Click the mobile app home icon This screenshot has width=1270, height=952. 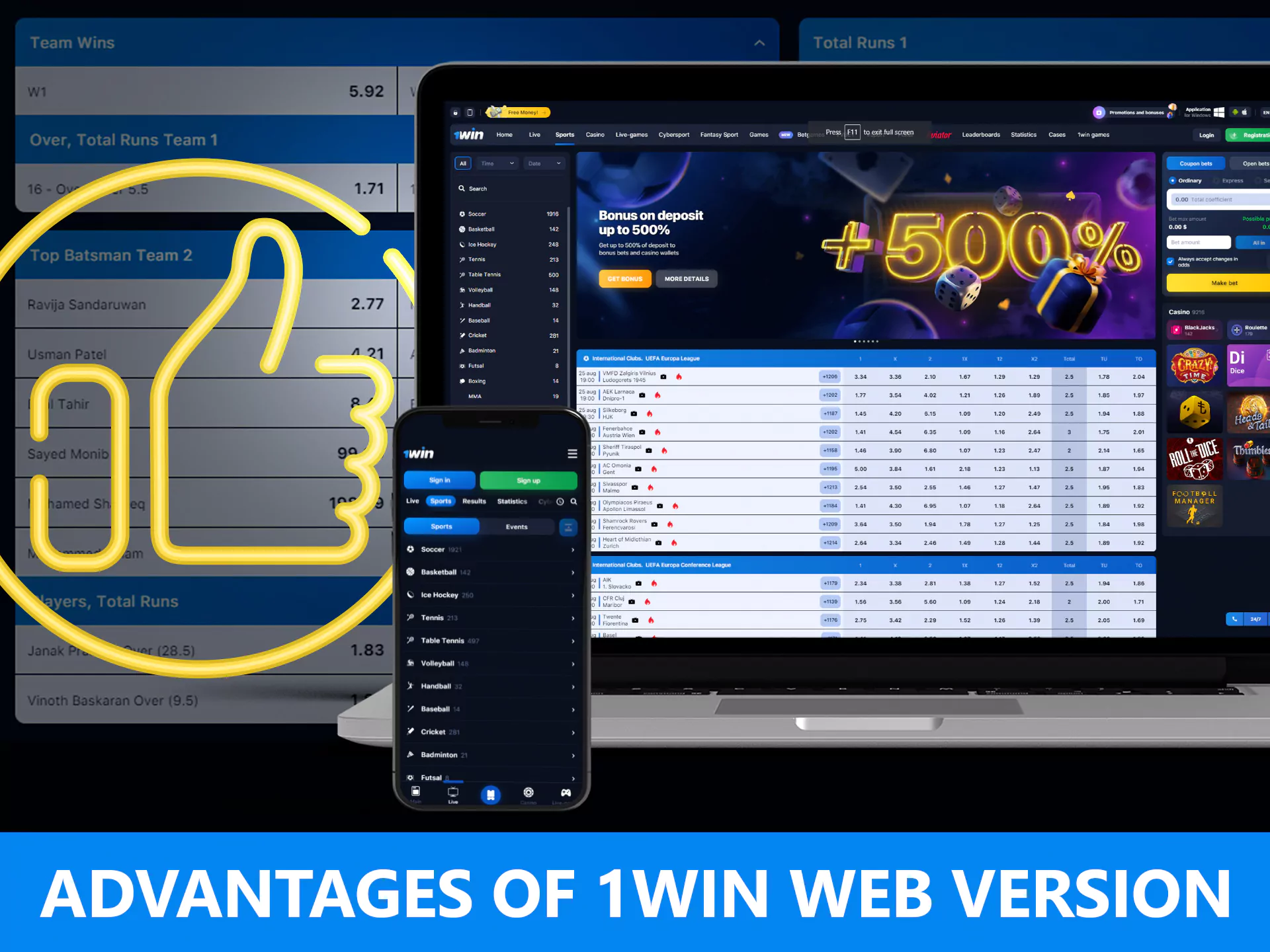[x=415, y=792]
